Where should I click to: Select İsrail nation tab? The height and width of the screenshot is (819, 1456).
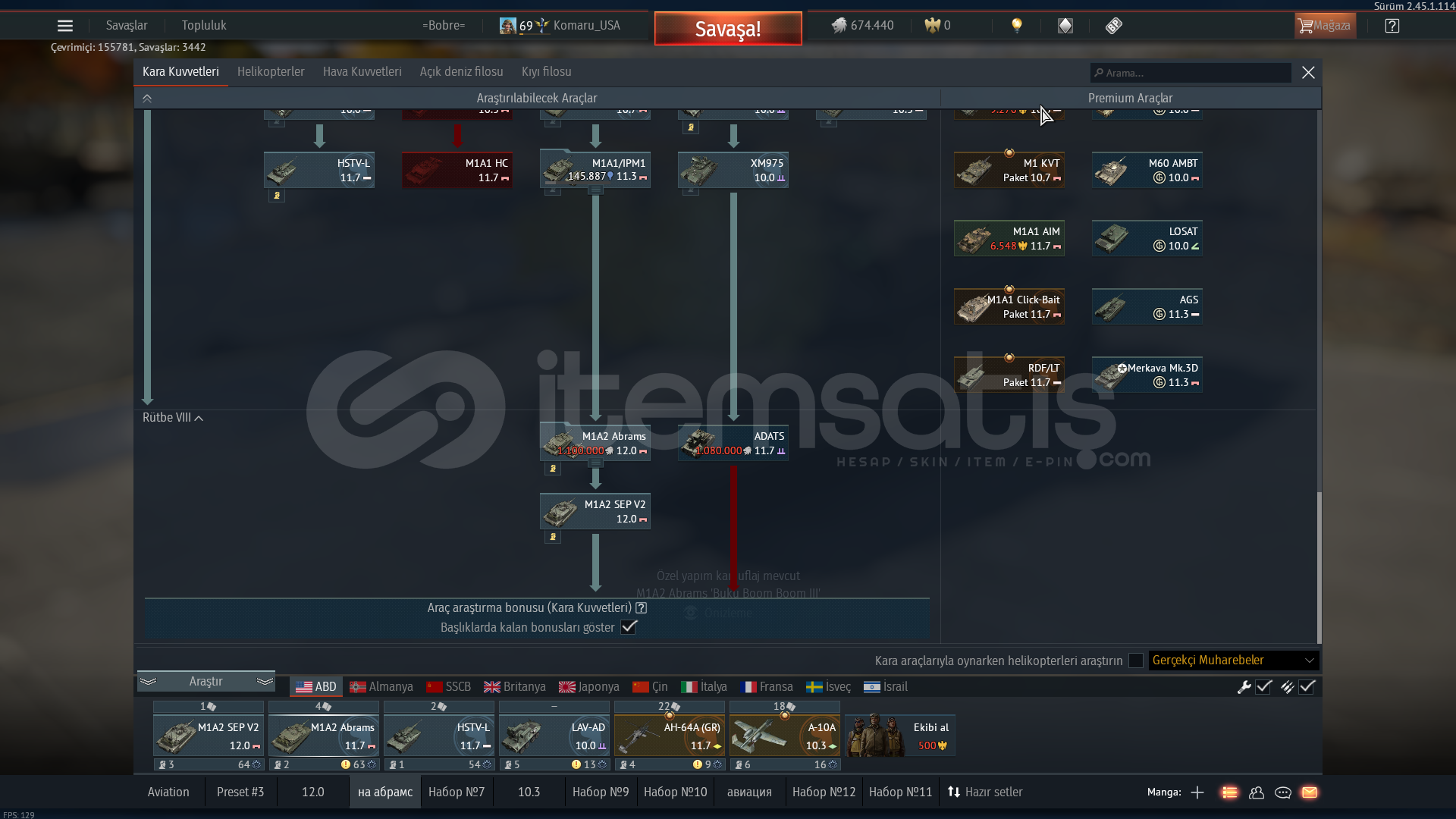[886, 687]
